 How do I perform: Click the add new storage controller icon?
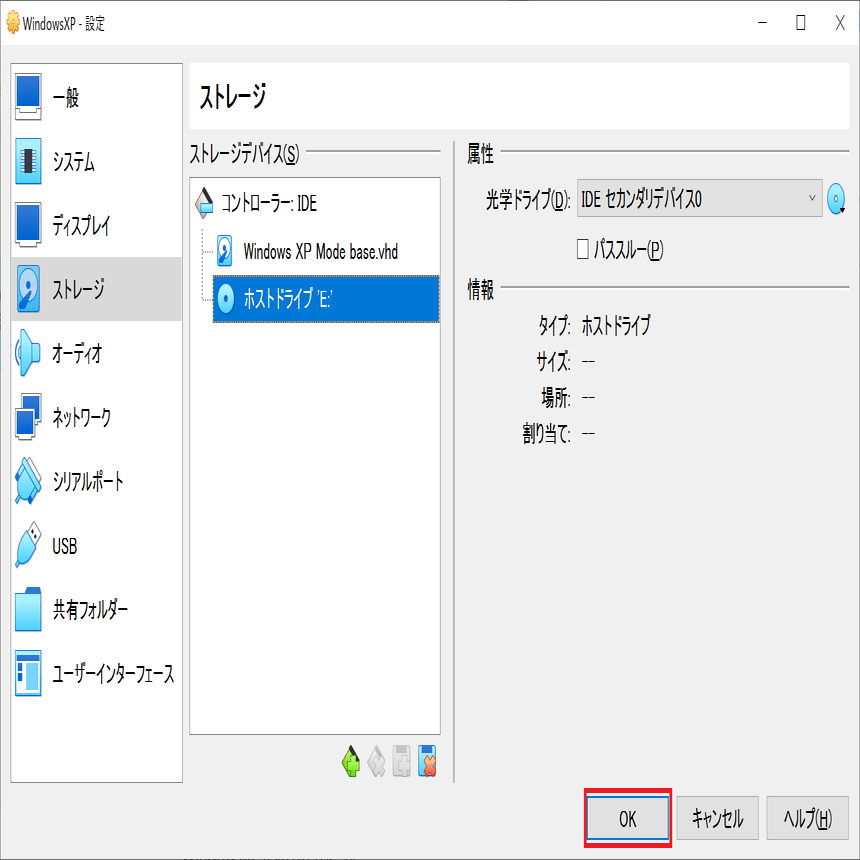(351, 761)
